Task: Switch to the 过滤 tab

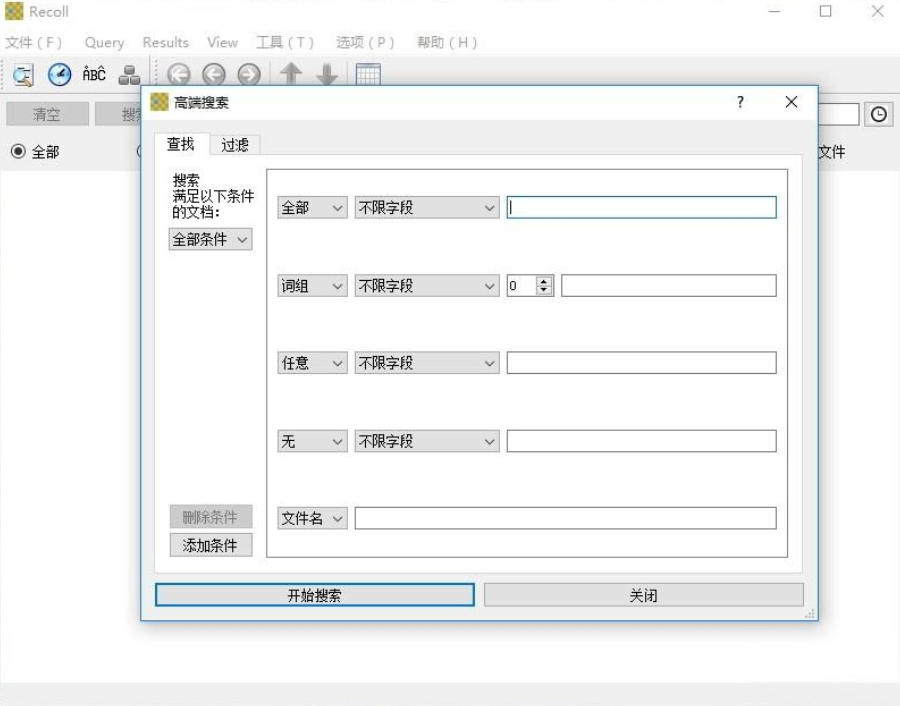Action: [x=236, y=143]
